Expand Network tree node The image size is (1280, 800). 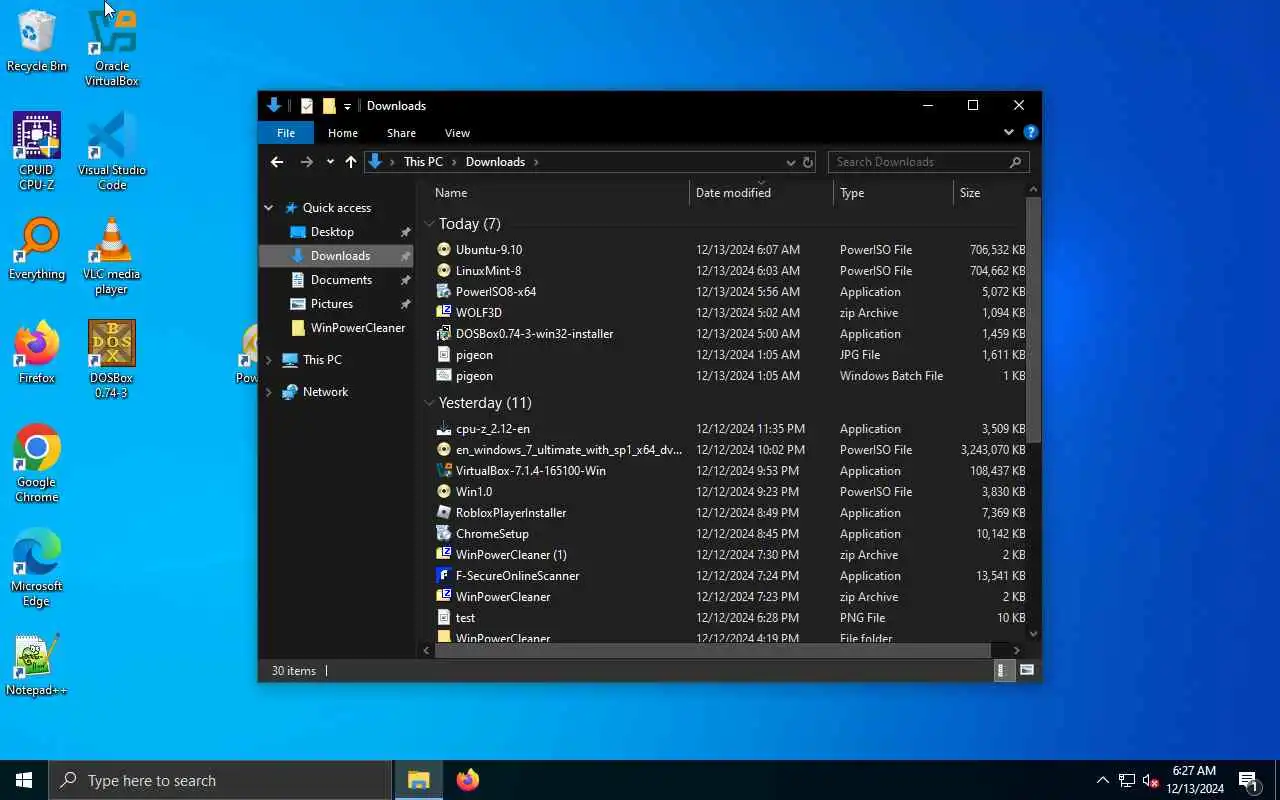(269, 392)
